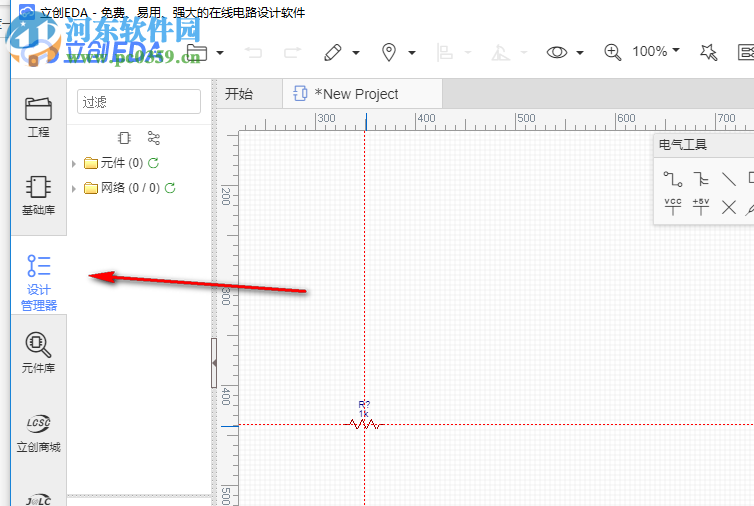Select the diagonal line tool in 电气工具
The image size is (754, 506).
click(729, 179)
